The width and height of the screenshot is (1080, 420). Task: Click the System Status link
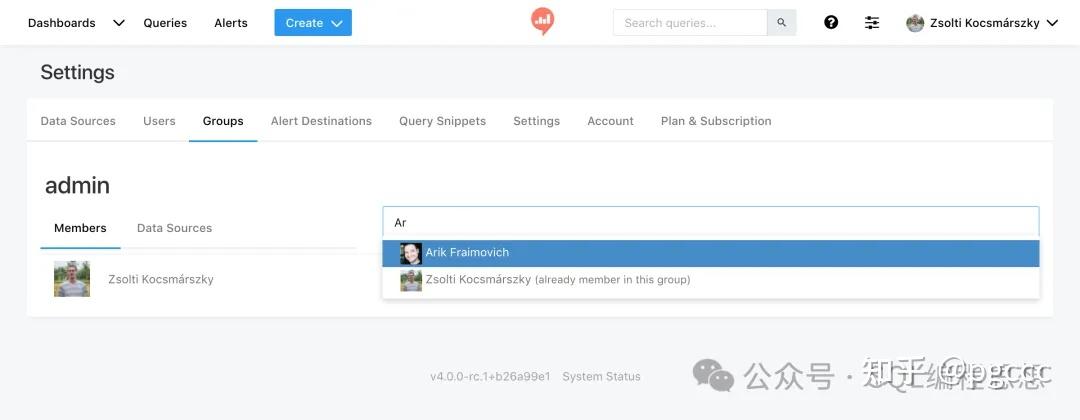click(x=601, y=377)
